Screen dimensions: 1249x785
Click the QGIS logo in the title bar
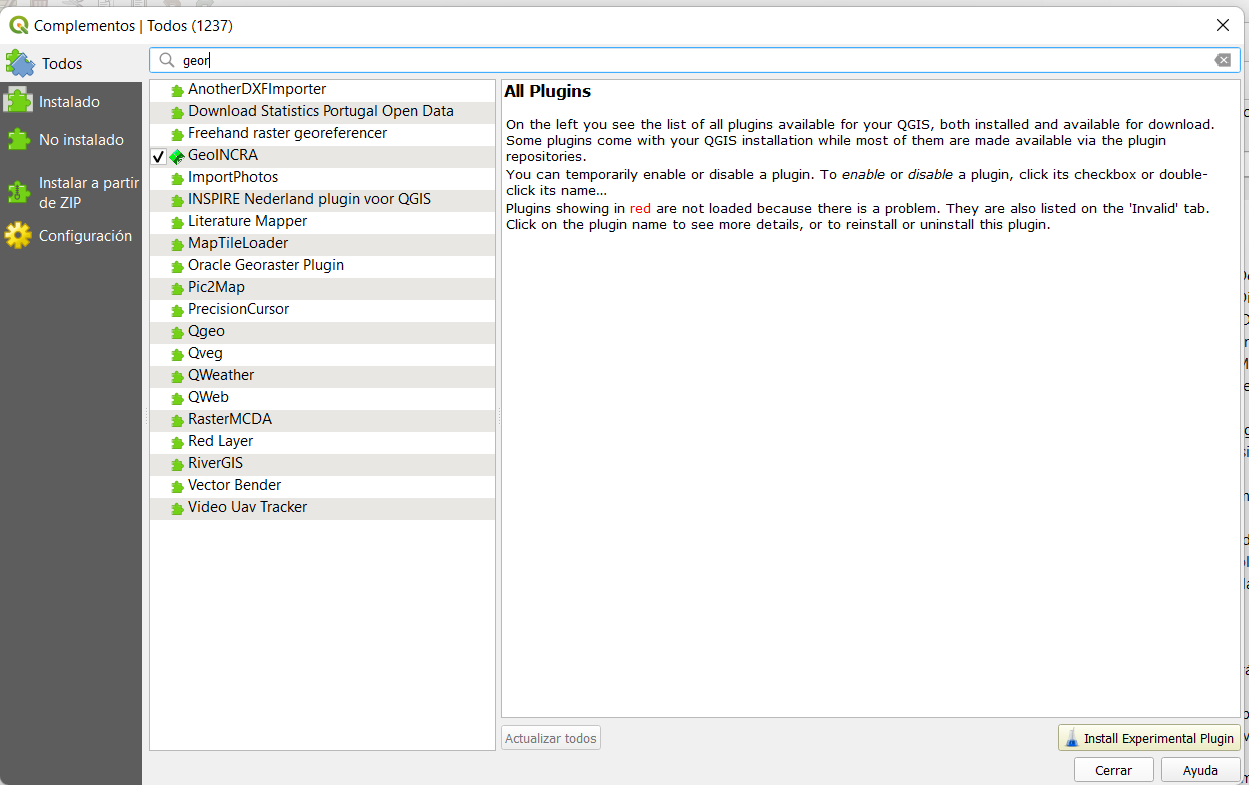coord(20,25)
